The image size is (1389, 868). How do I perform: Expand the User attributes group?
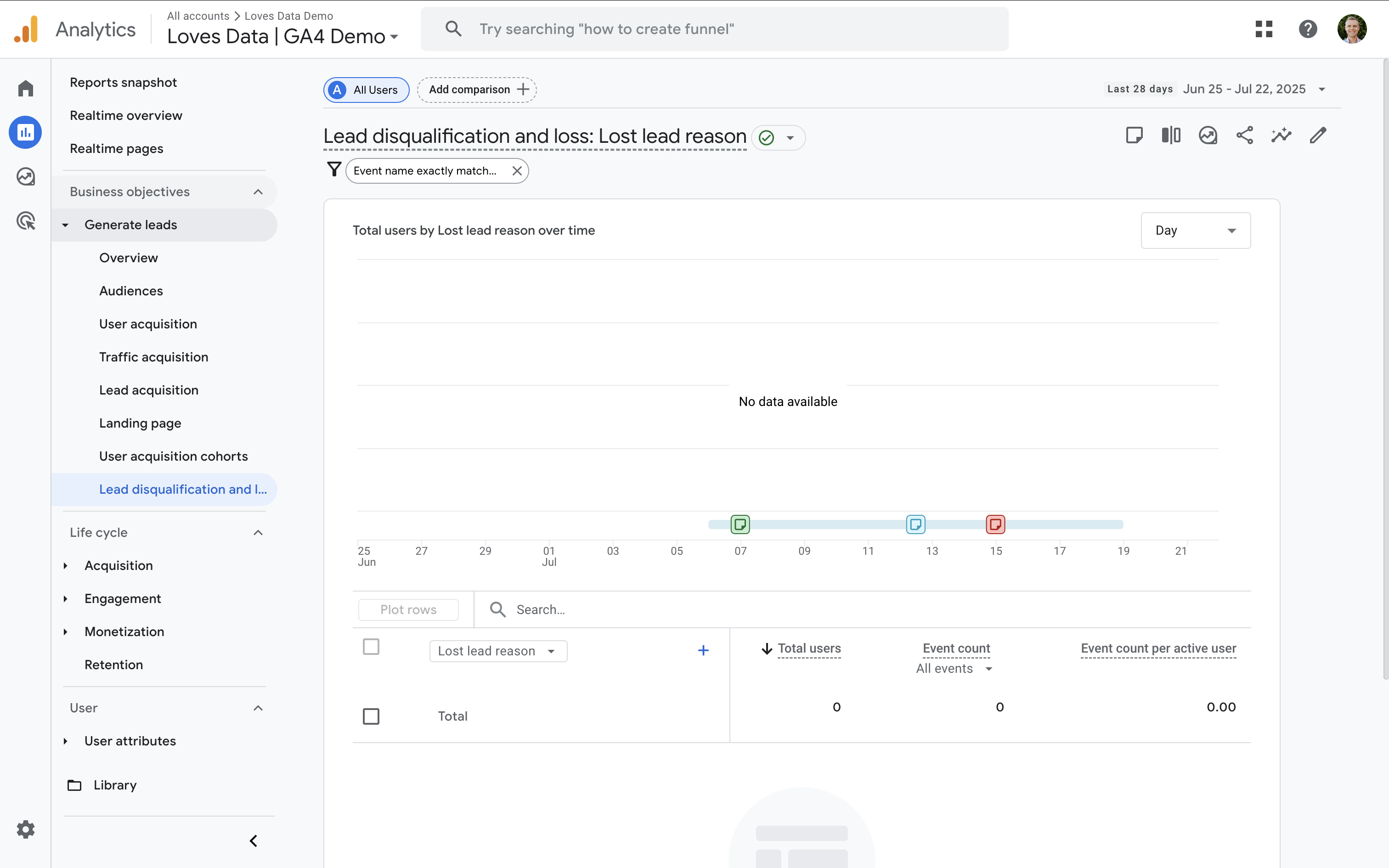click(65, 741)
